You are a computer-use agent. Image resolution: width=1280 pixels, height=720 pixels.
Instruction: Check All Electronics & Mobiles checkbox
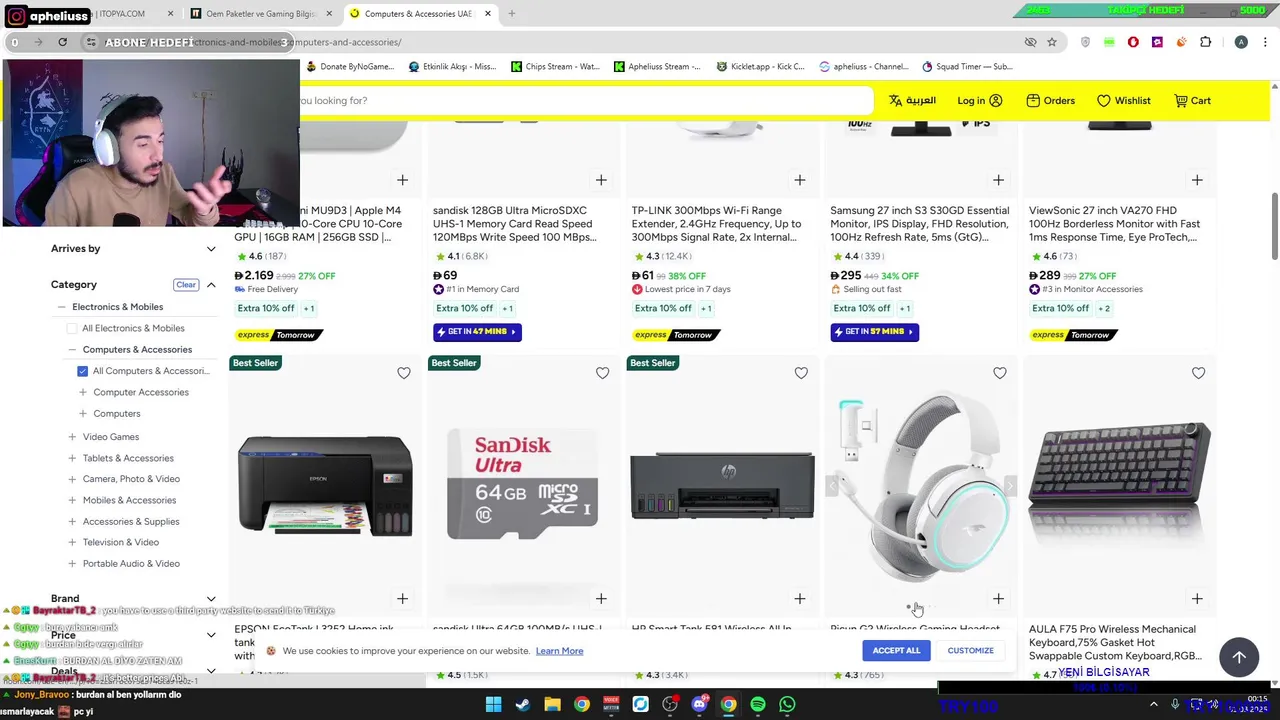[72, 328]
